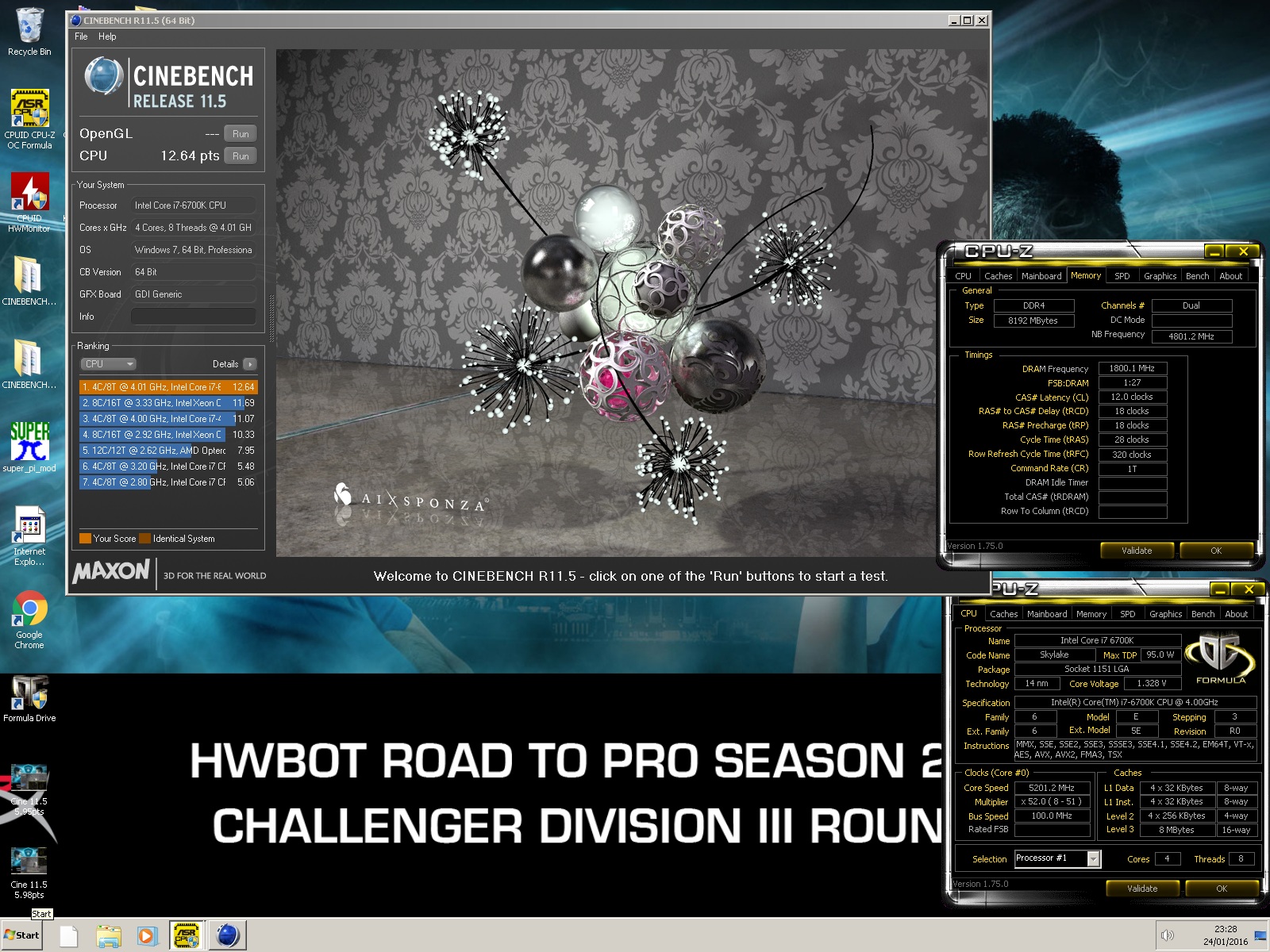
Task: Open CPUID HWMonitor desktop shortcut
Action: tap(29, 202)
